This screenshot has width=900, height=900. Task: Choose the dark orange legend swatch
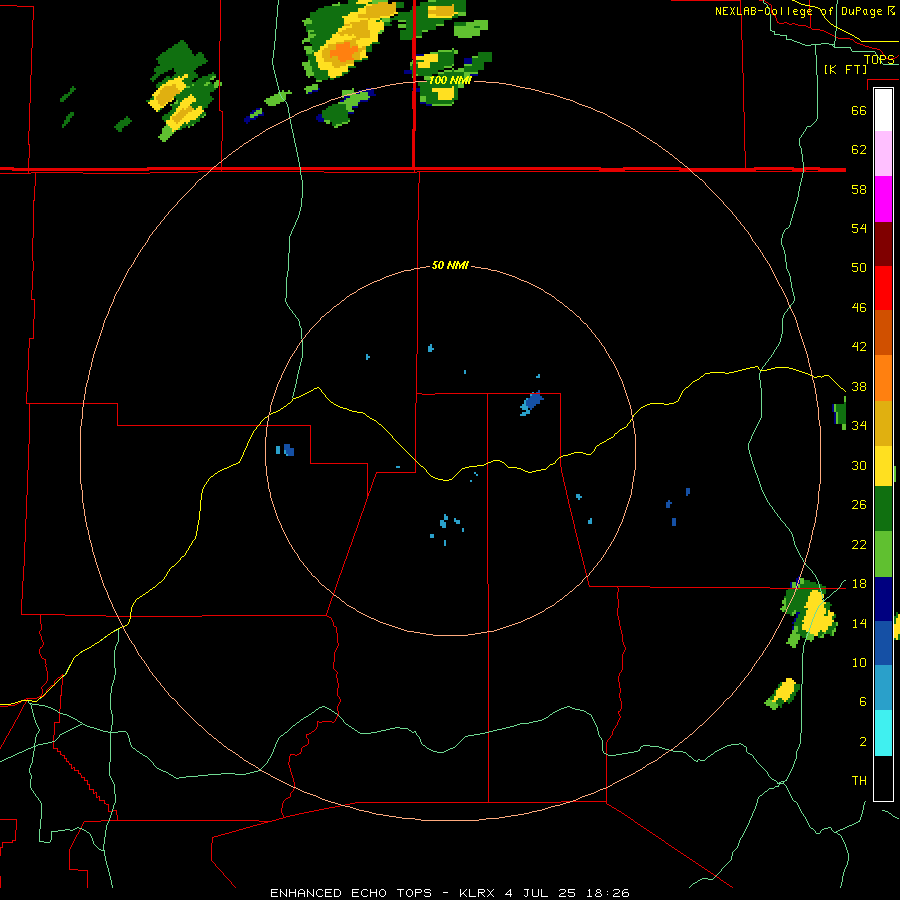(883, 333)
